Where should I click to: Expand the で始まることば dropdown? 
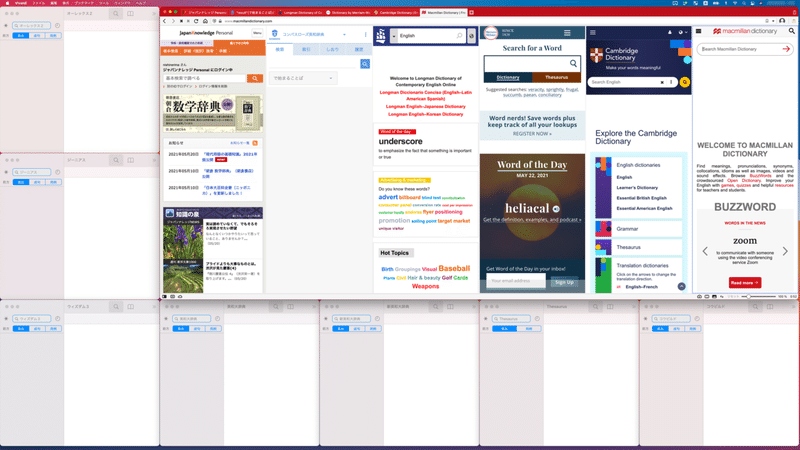coord(303,78)
